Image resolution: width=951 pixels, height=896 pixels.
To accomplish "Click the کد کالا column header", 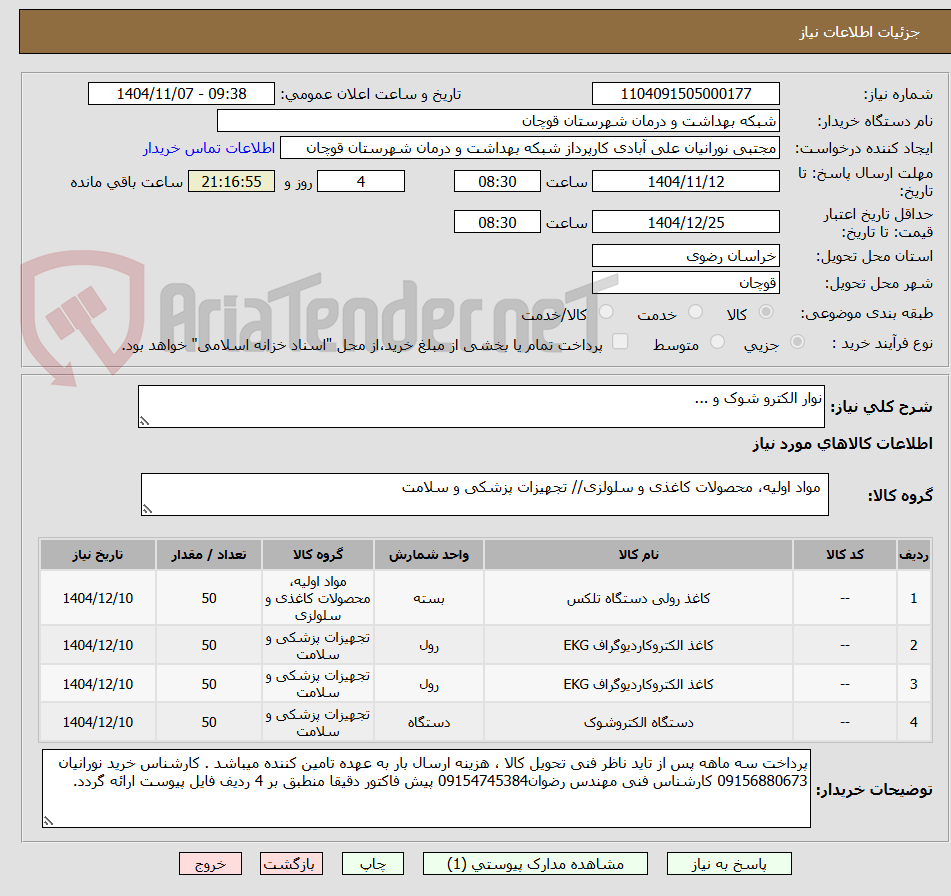I will tap(845, 554).
